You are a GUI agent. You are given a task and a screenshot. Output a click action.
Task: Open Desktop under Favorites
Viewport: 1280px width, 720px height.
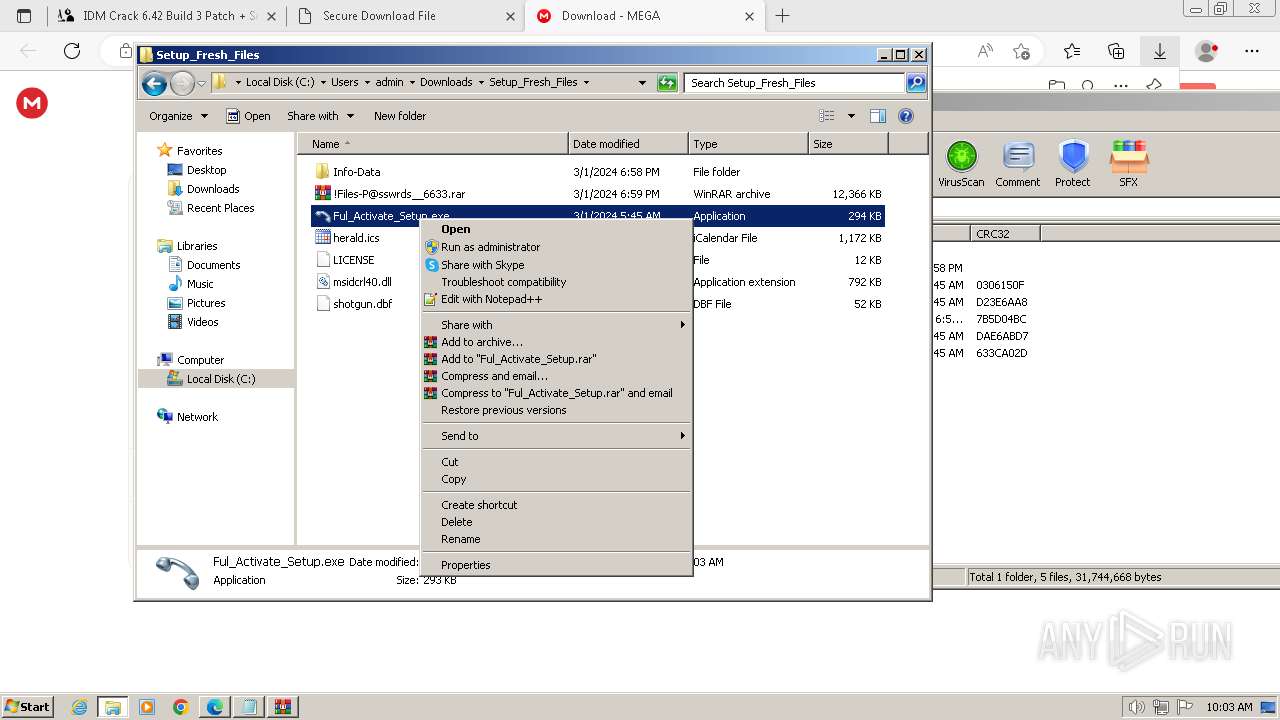(206, 170)
